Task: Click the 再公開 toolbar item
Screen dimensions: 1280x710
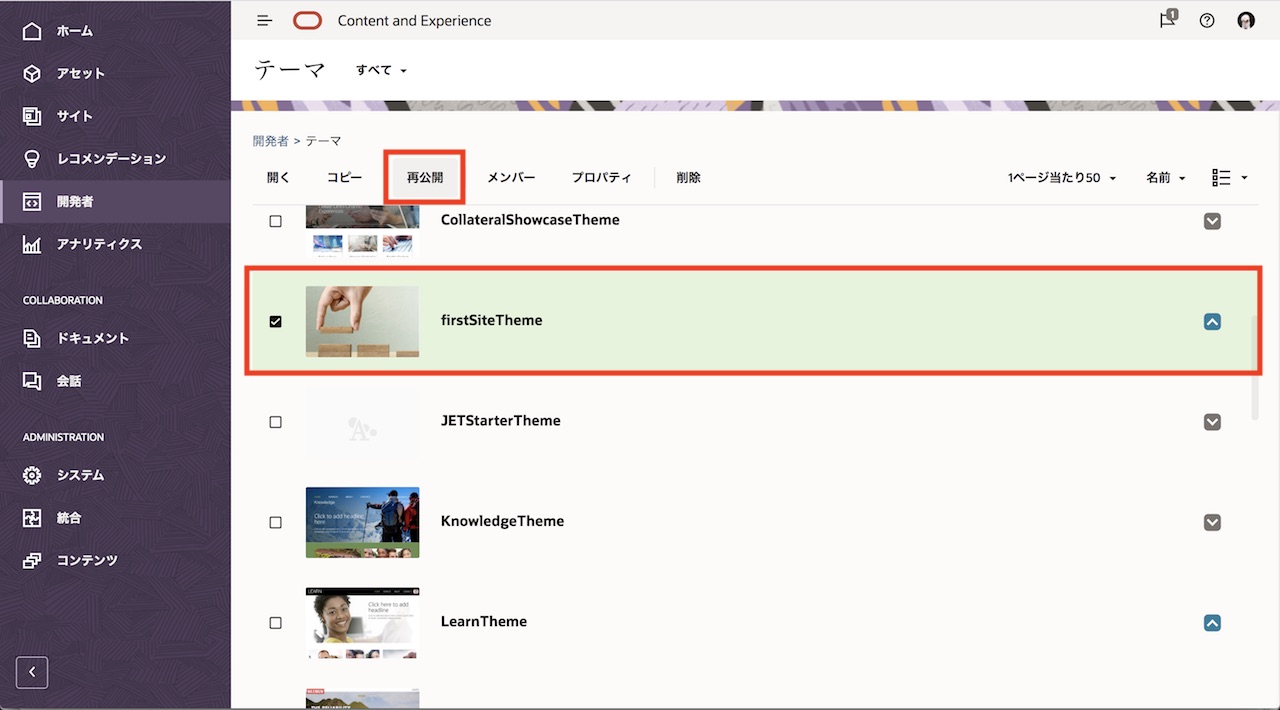Action: [425, 177]
